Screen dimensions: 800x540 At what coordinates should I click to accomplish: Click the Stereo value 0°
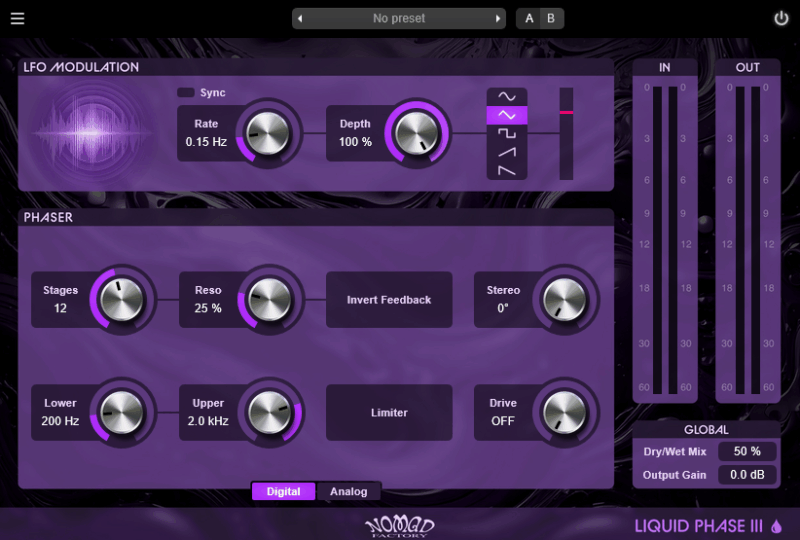click(x=503, y=308)
